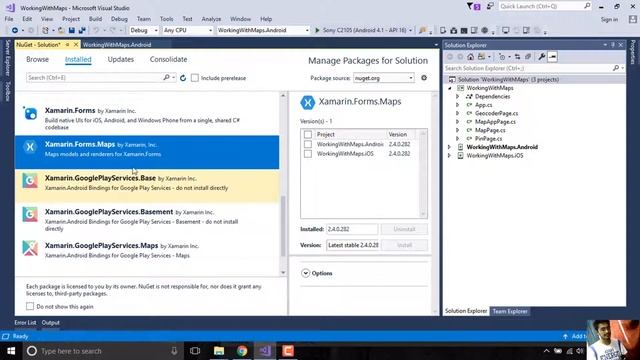Image resolution: width=640 pixels, height=360 pixels.
Task: Click the green Start debugging arrow
Action: (x=317, y=30)
